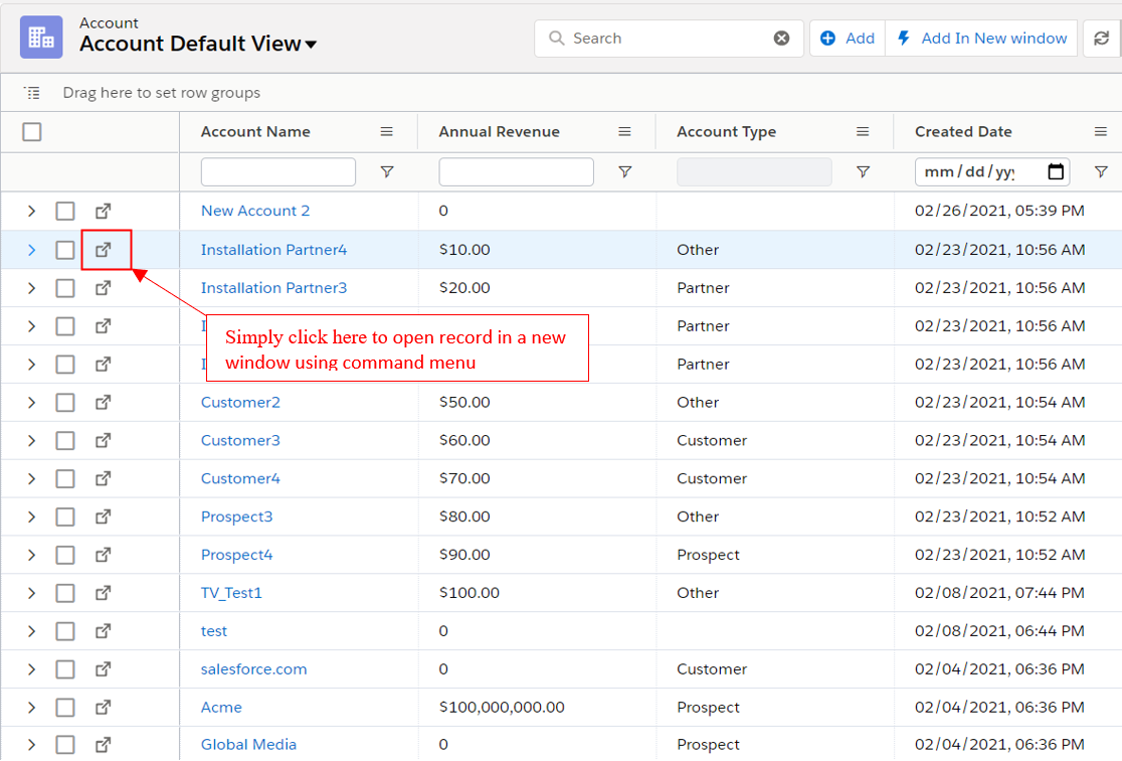Open the Global Media account link

click(x=248, y=744)
